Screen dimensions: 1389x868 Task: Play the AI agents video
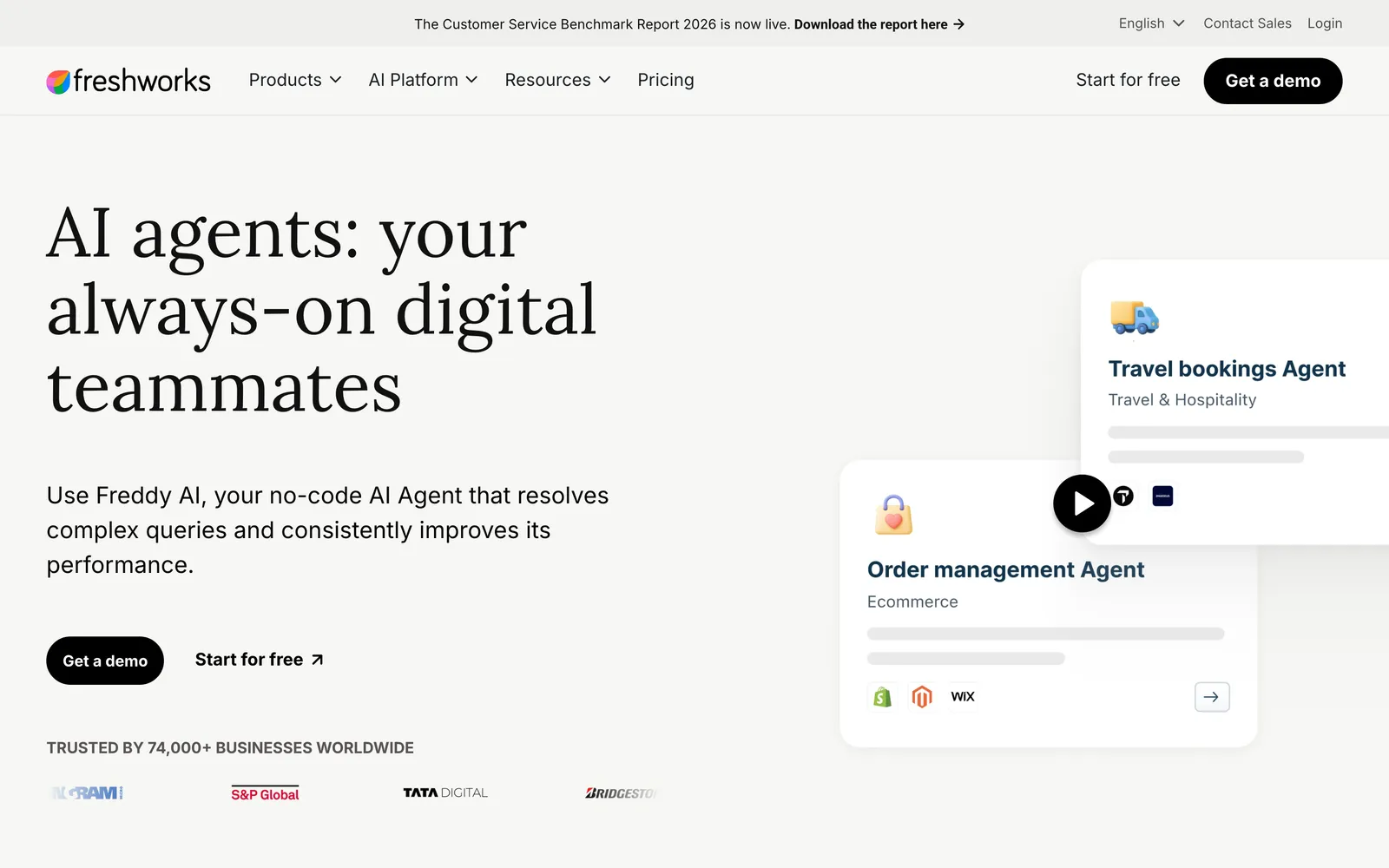(x=1082, y=503)
